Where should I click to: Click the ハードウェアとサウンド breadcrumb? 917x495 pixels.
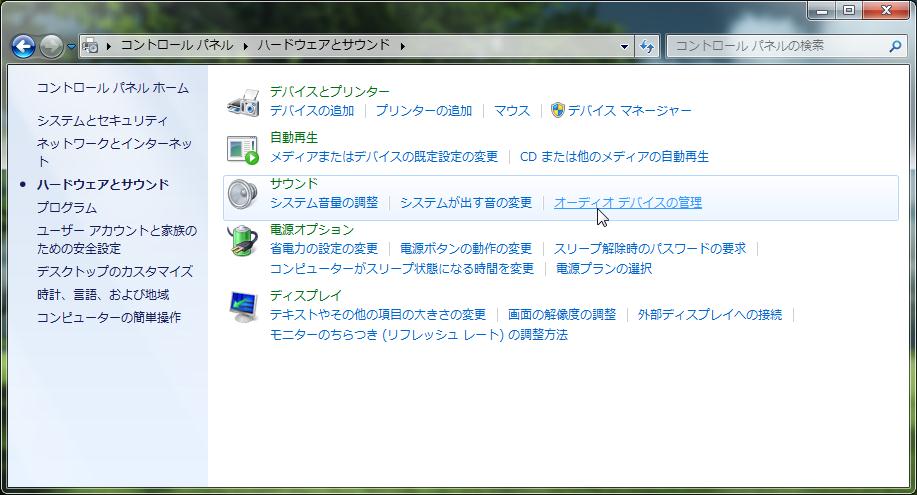[323, 45]
